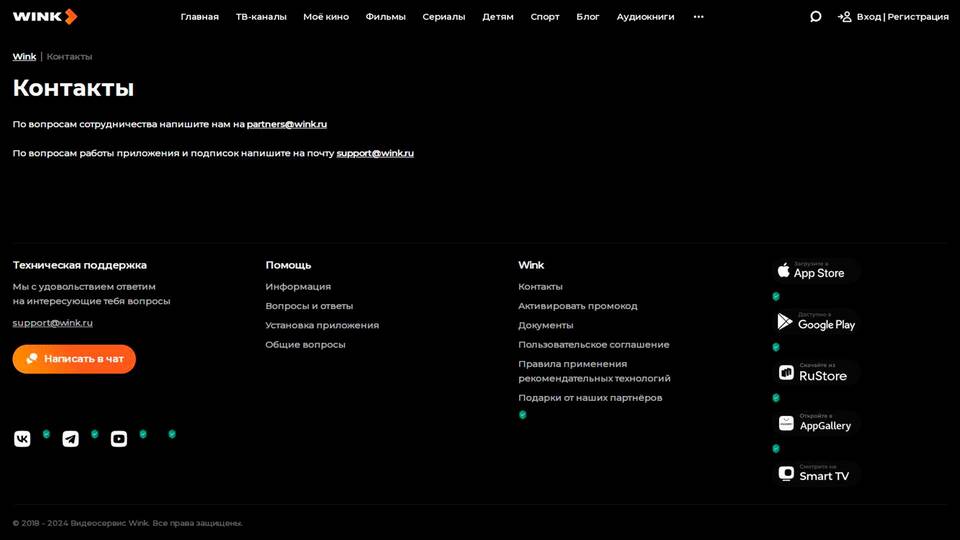
Task: Click Вход | Регистрация link
Action: [x=902, y=17]
